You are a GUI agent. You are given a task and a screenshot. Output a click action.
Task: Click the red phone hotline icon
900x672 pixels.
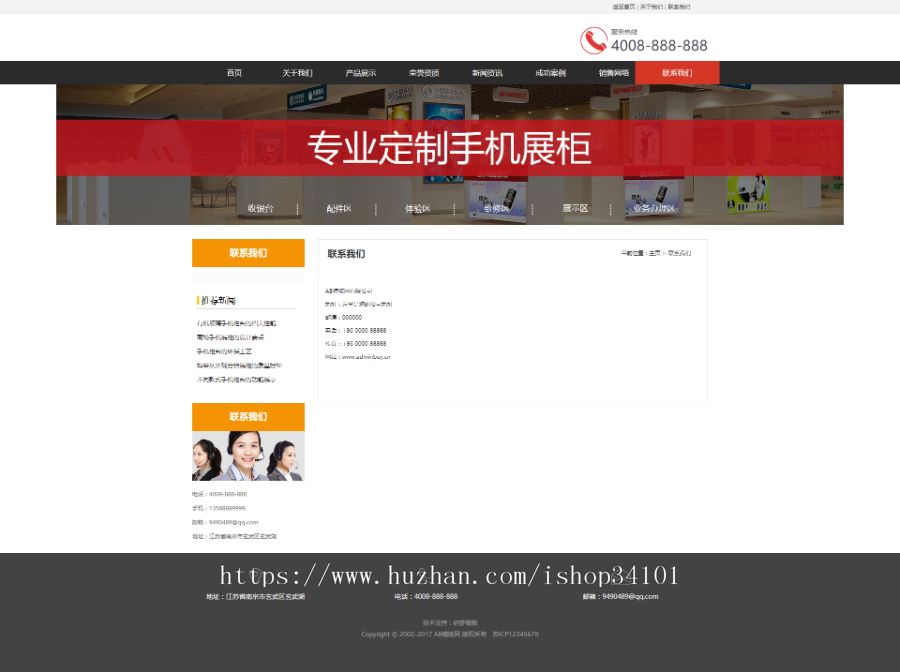coord(590,41)
